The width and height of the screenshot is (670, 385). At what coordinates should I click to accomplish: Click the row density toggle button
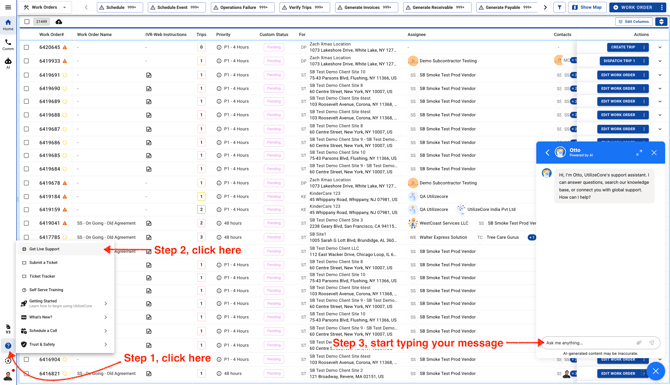(x=661, y=21)
